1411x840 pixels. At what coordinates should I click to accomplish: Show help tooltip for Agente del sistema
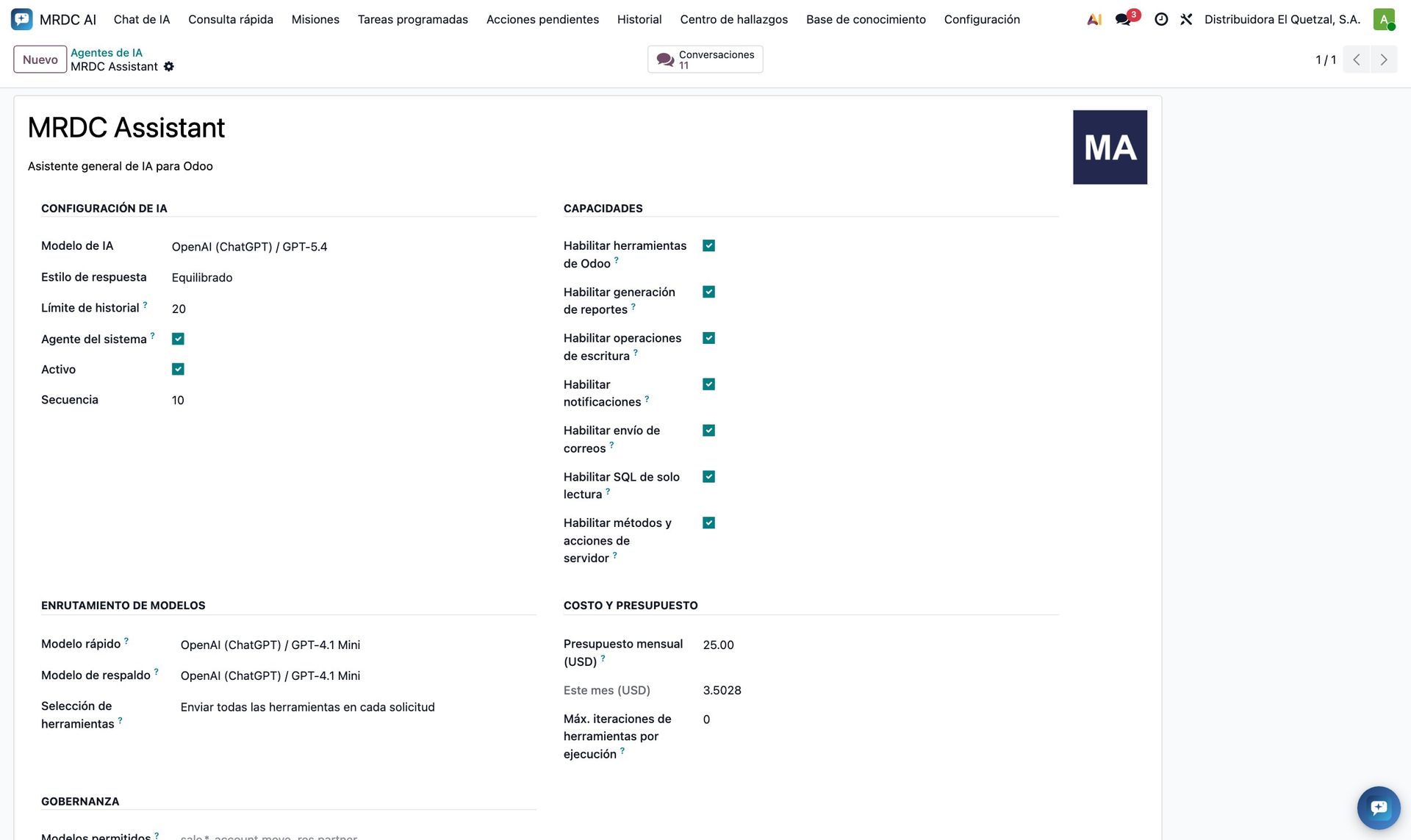pos(153,336)
